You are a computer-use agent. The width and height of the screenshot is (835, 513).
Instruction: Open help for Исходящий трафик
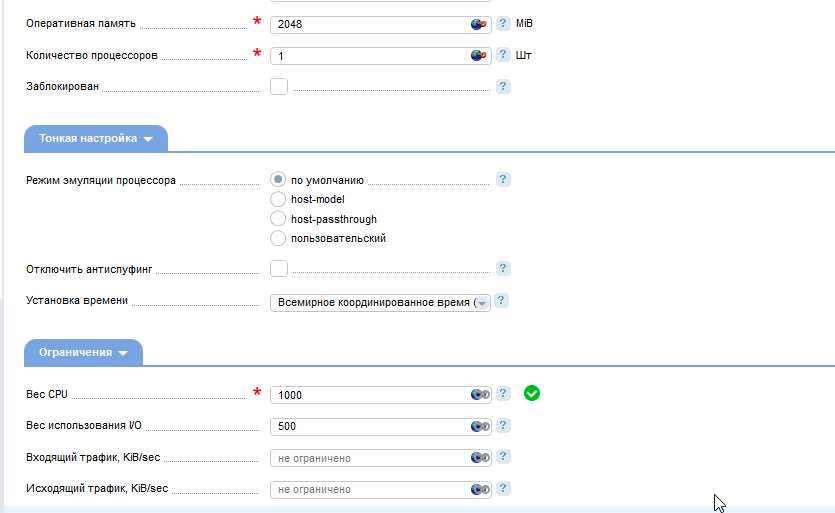click(x=503, y=488)
